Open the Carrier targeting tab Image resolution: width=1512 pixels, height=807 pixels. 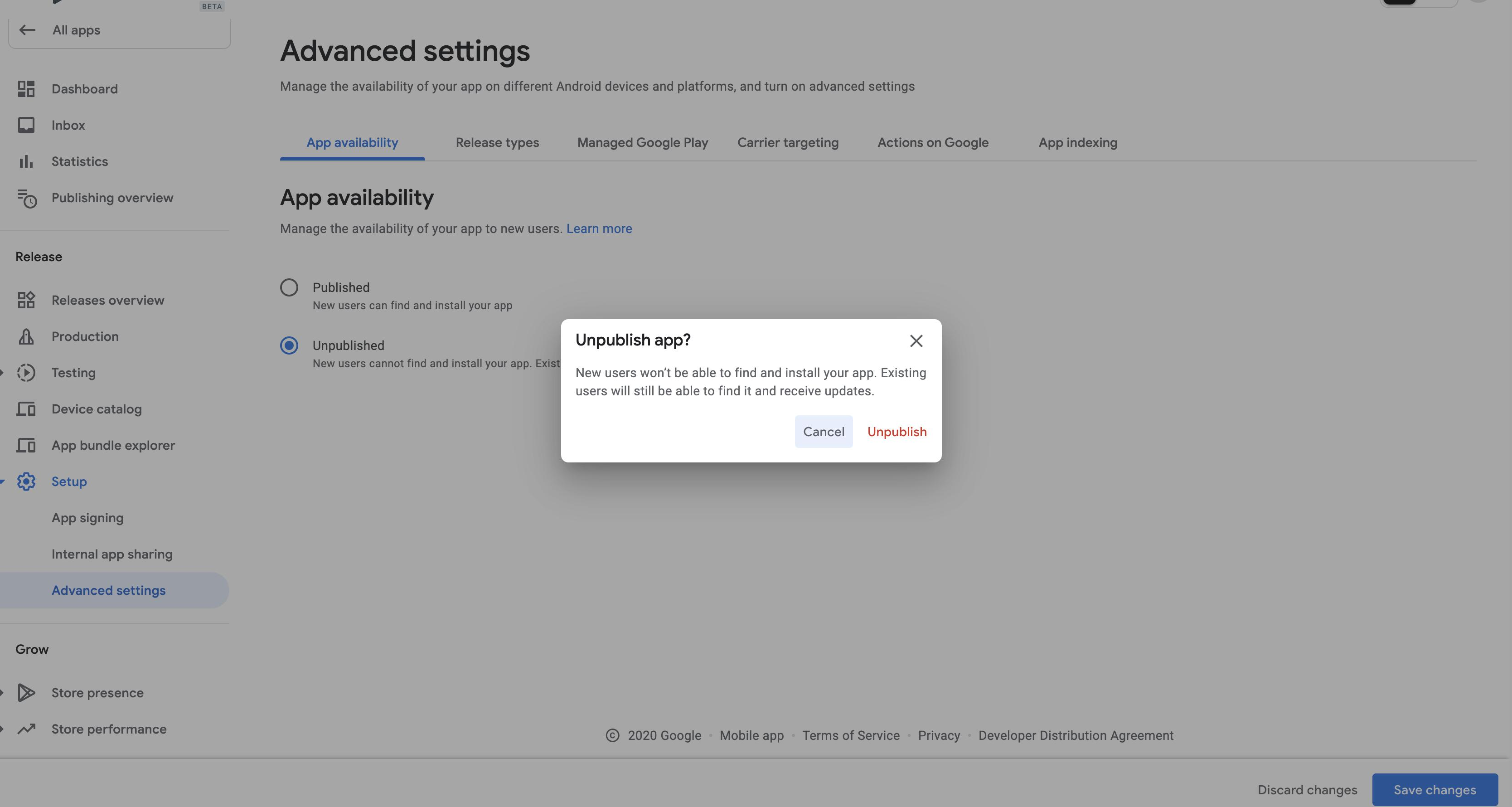point(788,143)
